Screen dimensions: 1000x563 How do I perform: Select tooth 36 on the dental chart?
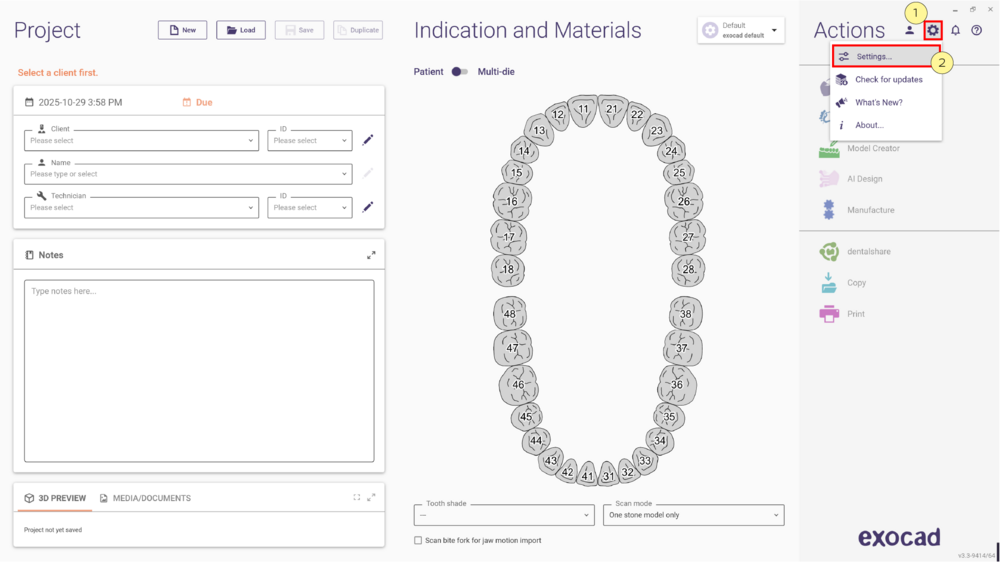click(x=677, y=384)
